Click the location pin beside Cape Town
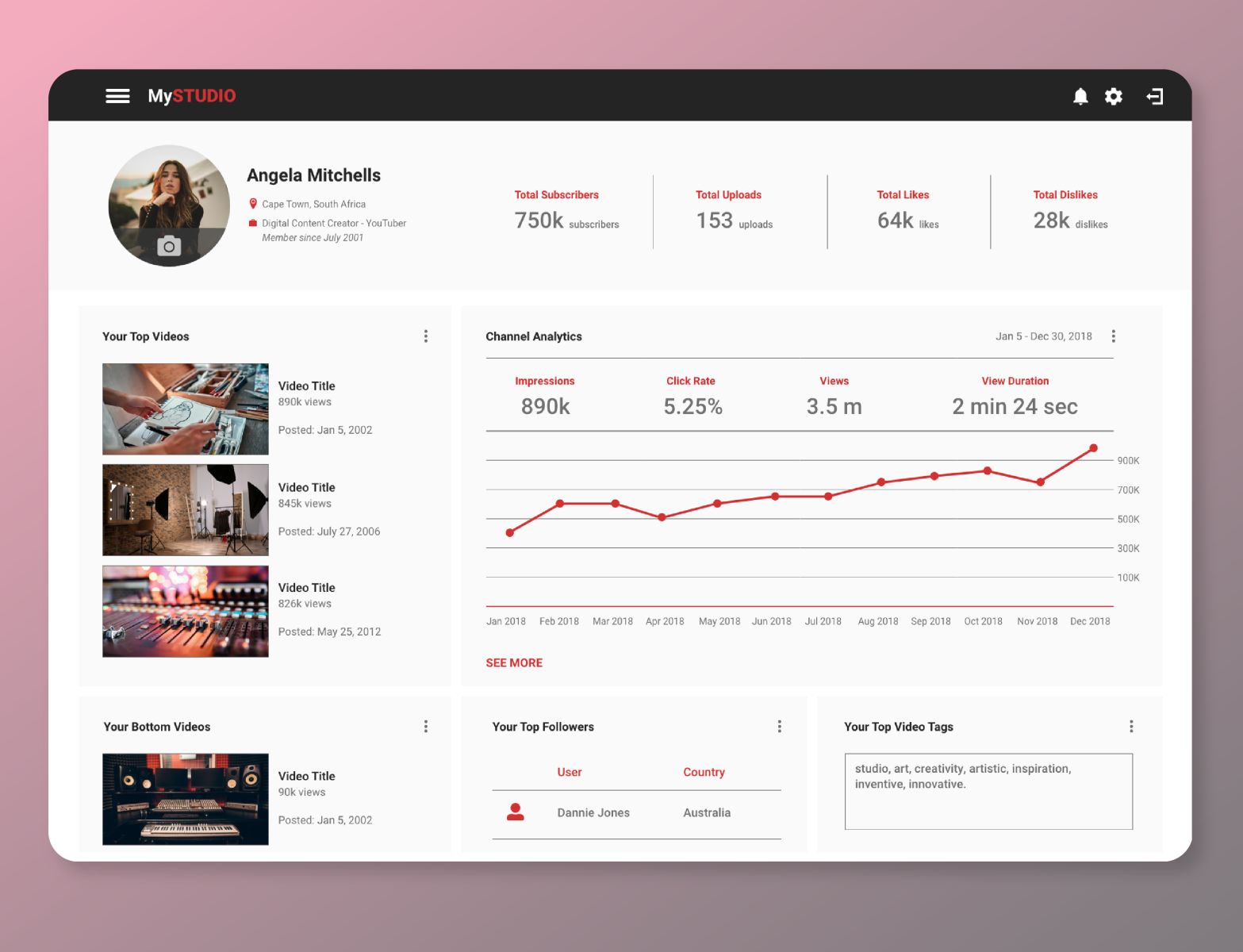1243x952 pixels. pyautogui.click(x=253, y=203)
